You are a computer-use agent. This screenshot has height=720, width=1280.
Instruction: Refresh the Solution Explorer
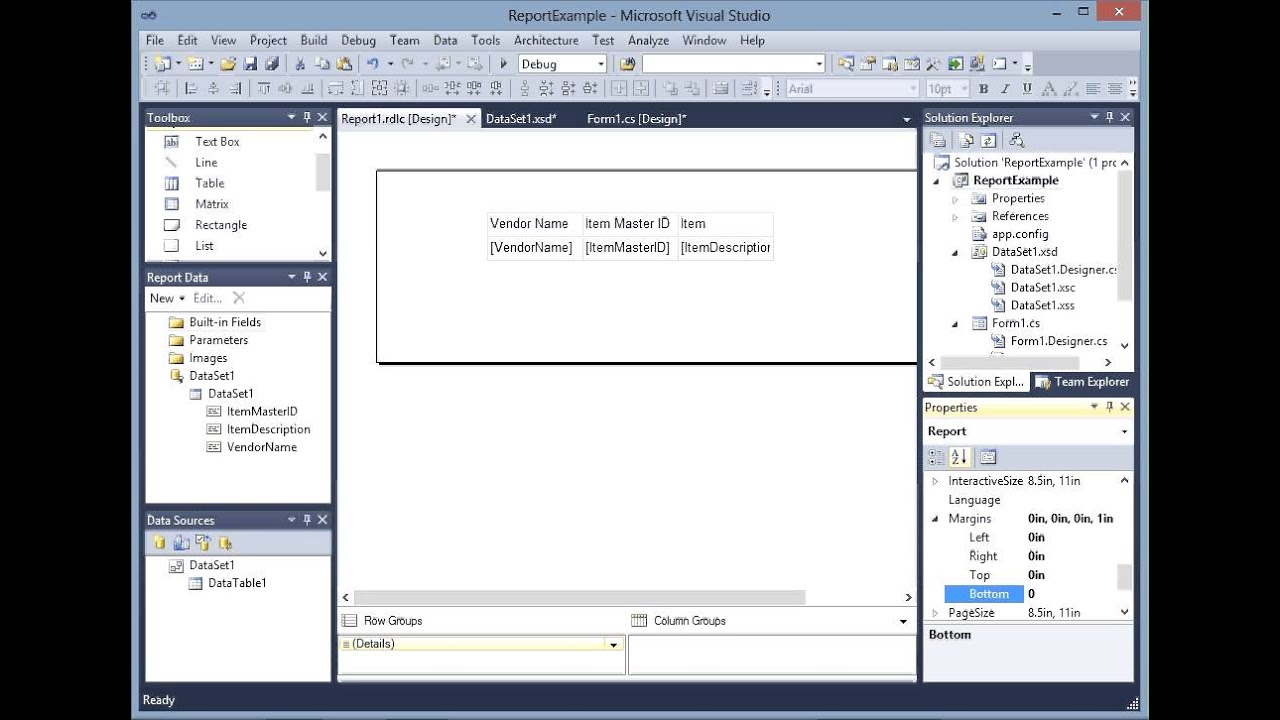click(988, 140)
